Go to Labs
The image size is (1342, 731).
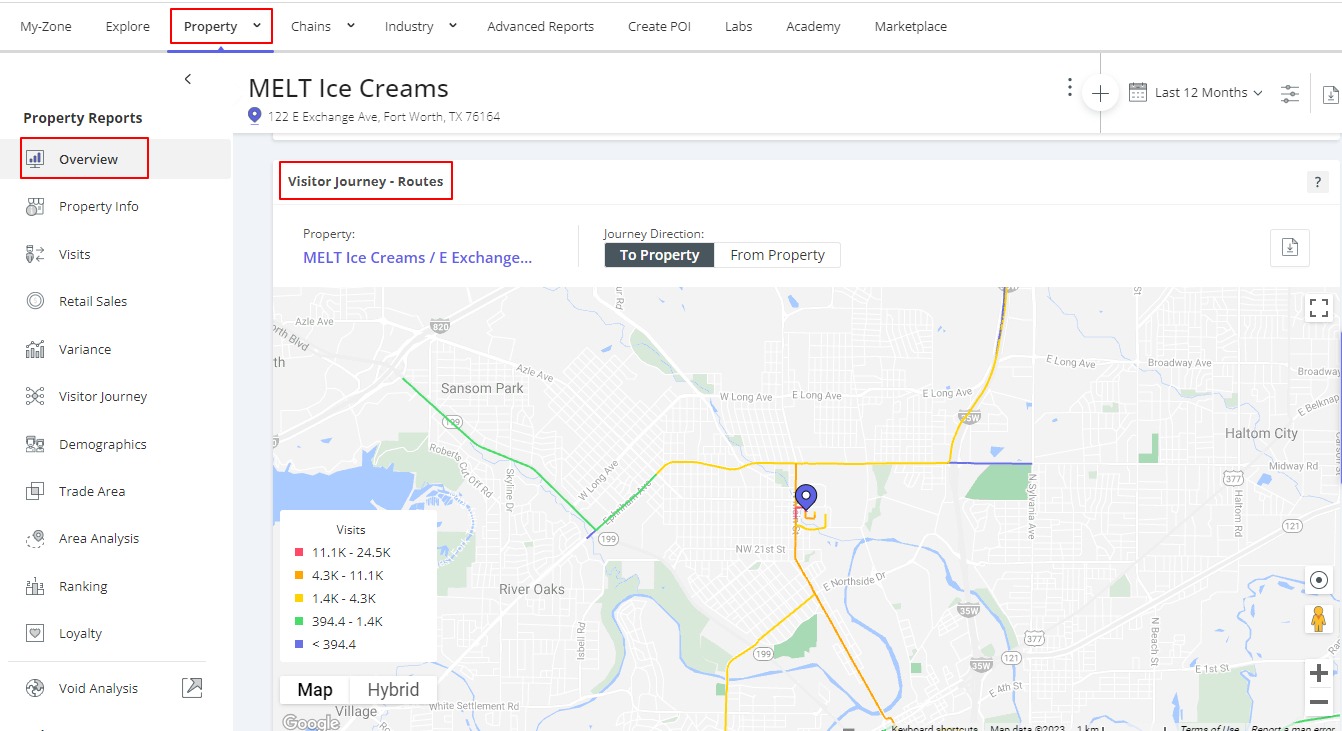[738, 26]
